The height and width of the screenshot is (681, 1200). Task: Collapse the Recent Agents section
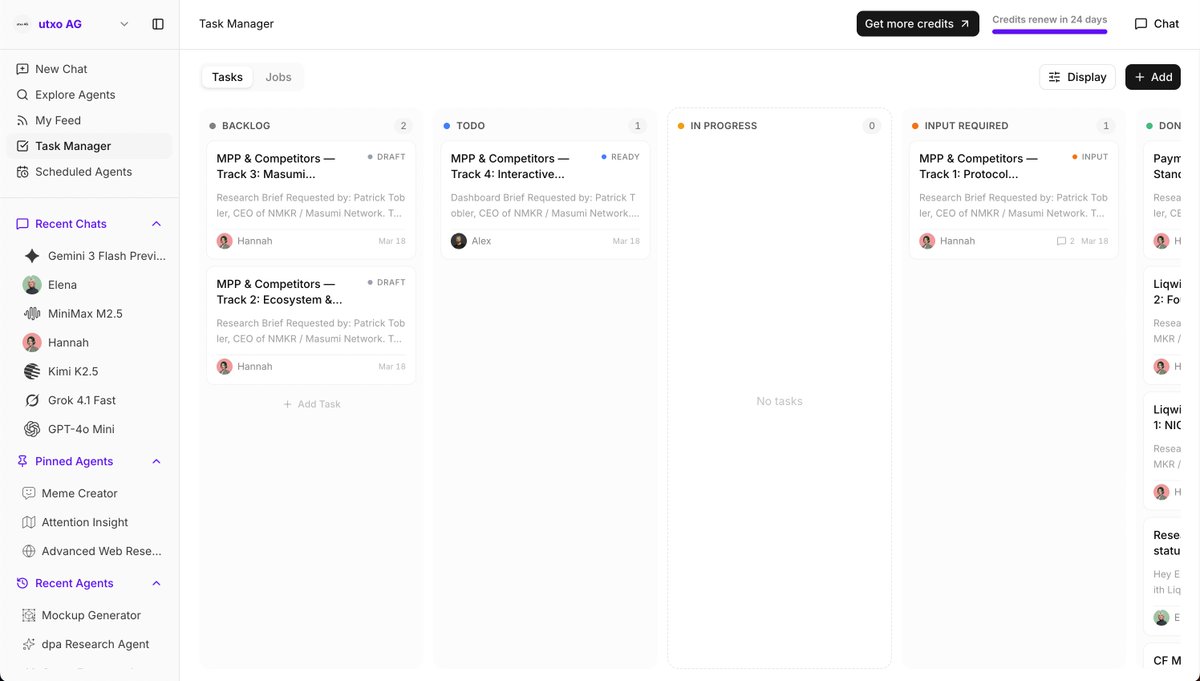pos(156,583)
